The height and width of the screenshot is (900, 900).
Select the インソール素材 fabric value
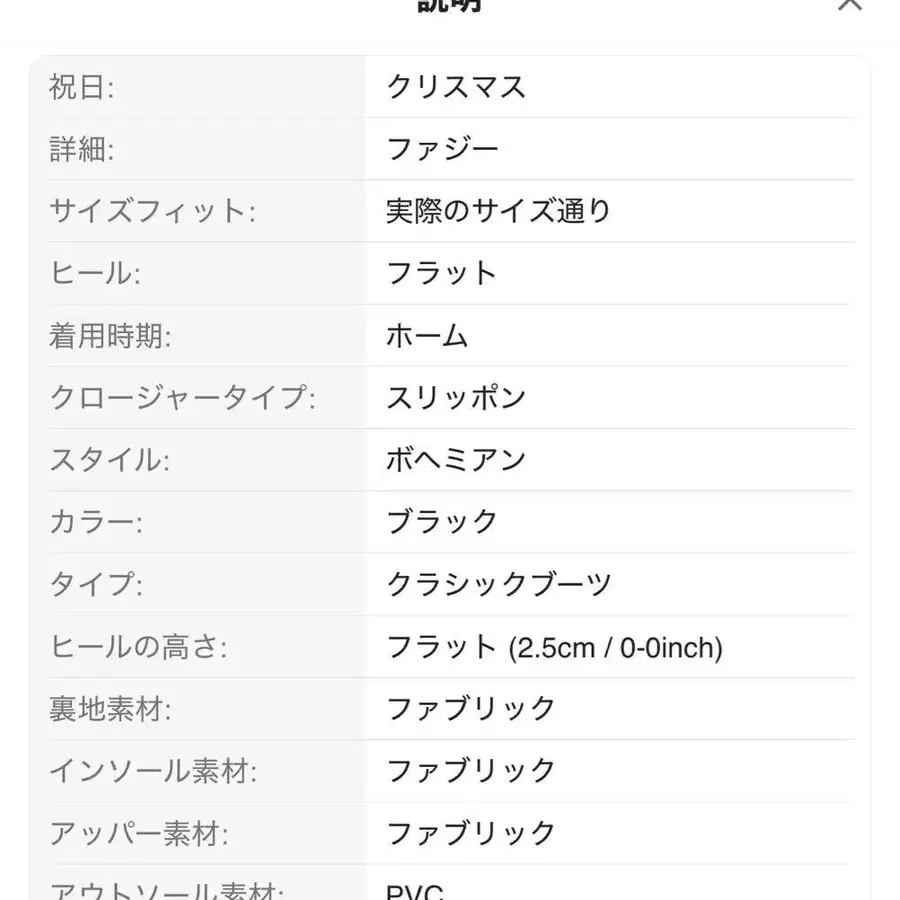pyautogui.click(x=470, y=771)
